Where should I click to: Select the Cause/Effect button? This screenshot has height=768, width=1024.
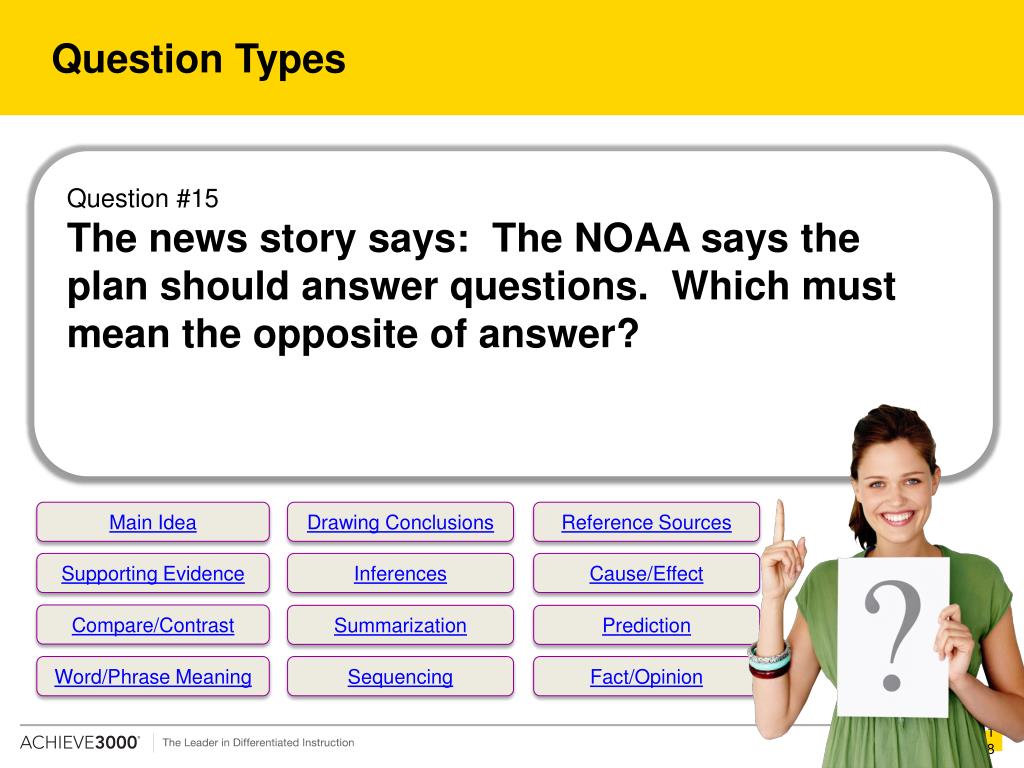click(x=647, y=573)
